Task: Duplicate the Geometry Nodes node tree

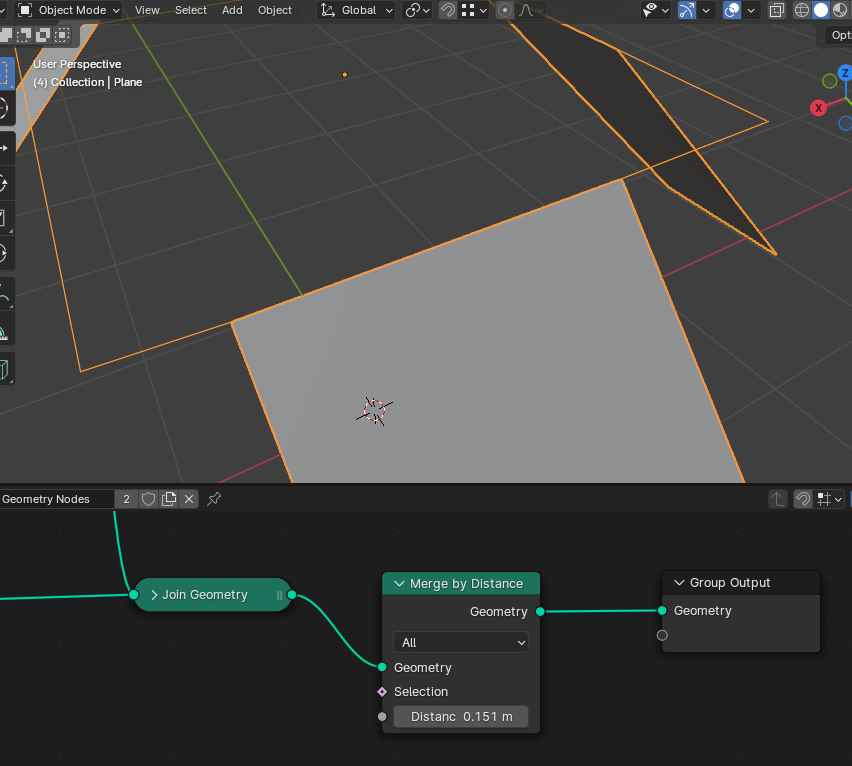Action: pyautogui.click(x=169, y=499)
